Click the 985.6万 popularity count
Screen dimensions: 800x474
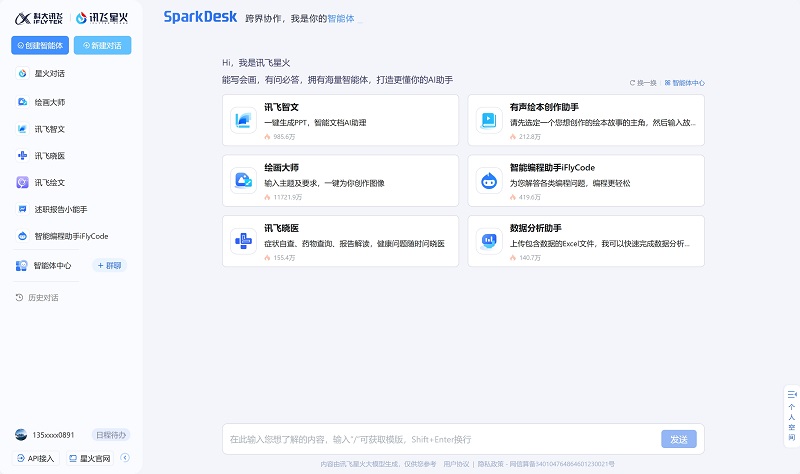284,137
